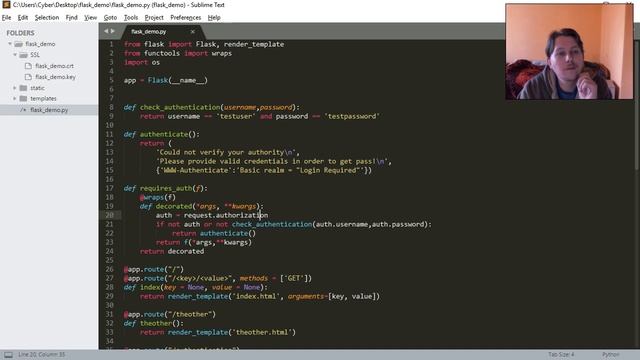Click the static folder icon
The width and height of the screenshot is (640, 360).
23,88
